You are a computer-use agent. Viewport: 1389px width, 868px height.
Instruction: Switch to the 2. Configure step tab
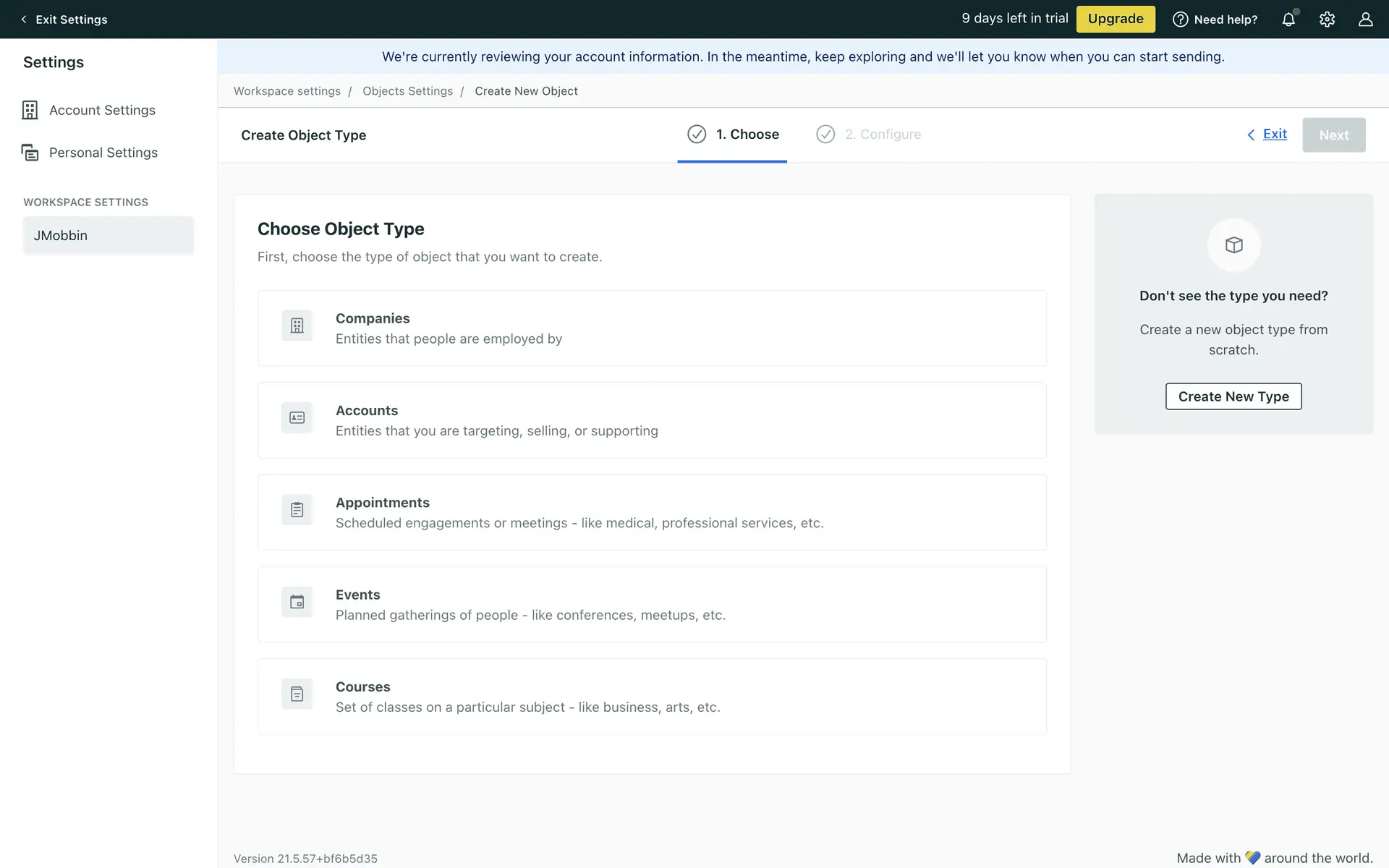(x=869, y=135)
